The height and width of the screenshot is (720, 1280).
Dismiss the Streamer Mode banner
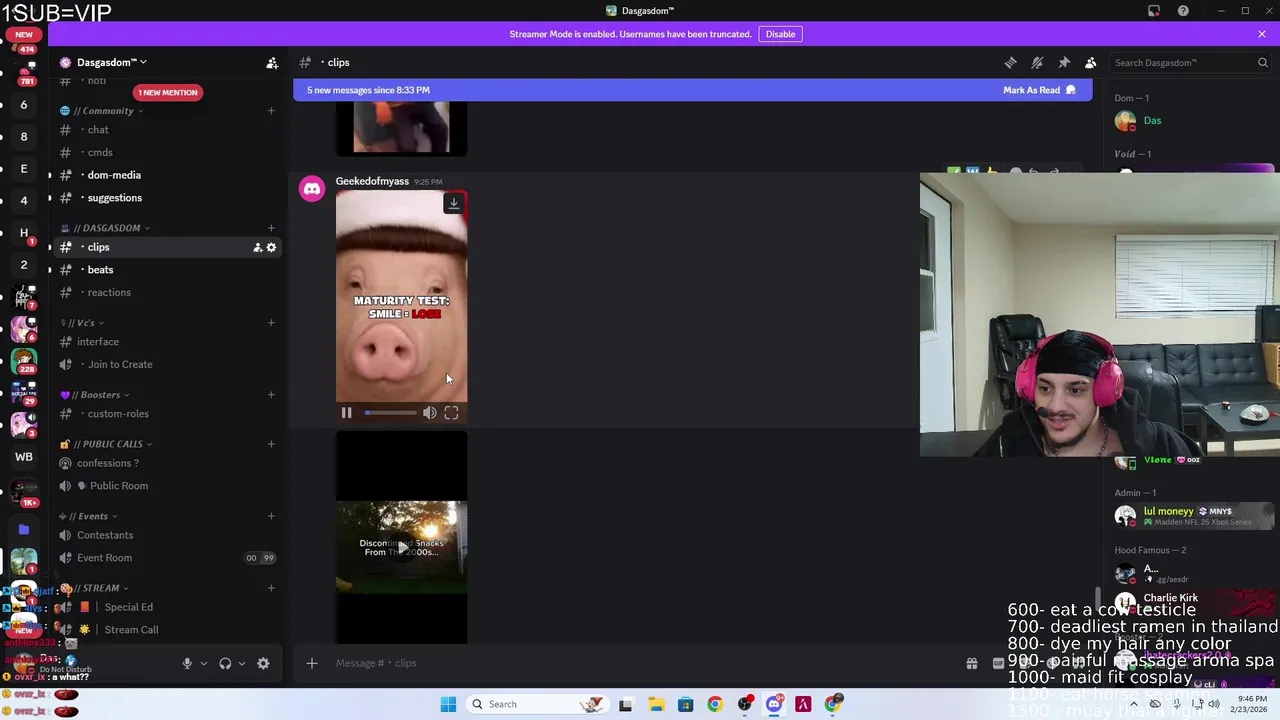pos(1261,34)
